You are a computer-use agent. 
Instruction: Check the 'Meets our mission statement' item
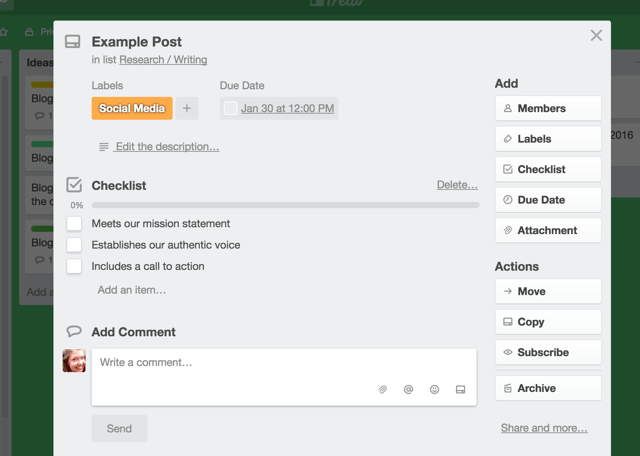click(x=74, y=224)
